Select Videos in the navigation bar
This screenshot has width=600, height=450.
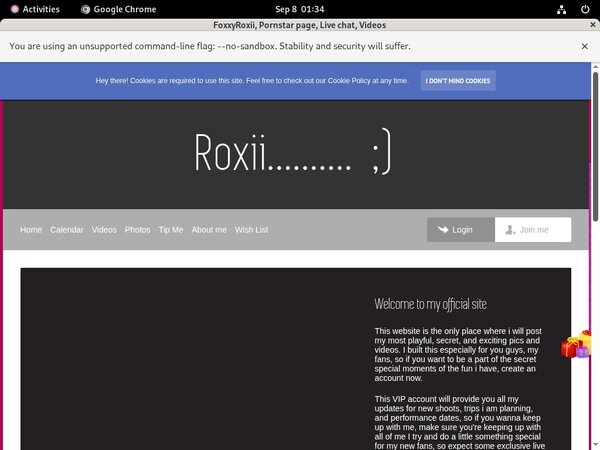click(x=104, y=230)
